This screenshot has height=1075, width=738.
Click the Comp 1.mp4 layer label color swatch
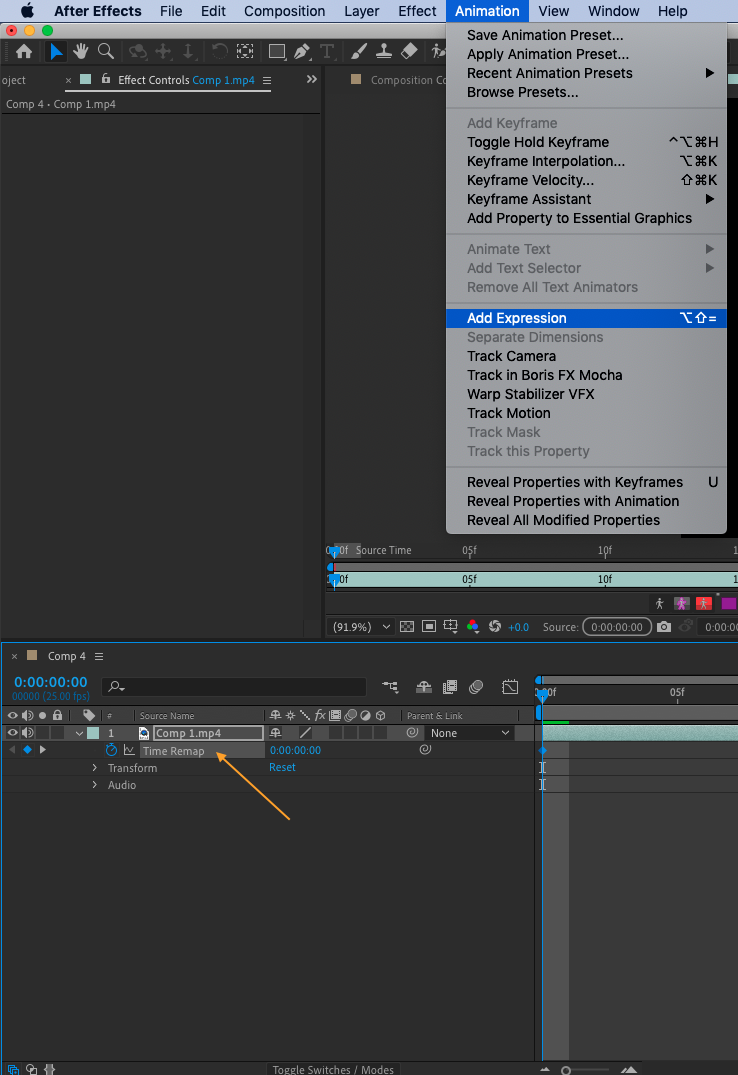(x=93, y=733)
